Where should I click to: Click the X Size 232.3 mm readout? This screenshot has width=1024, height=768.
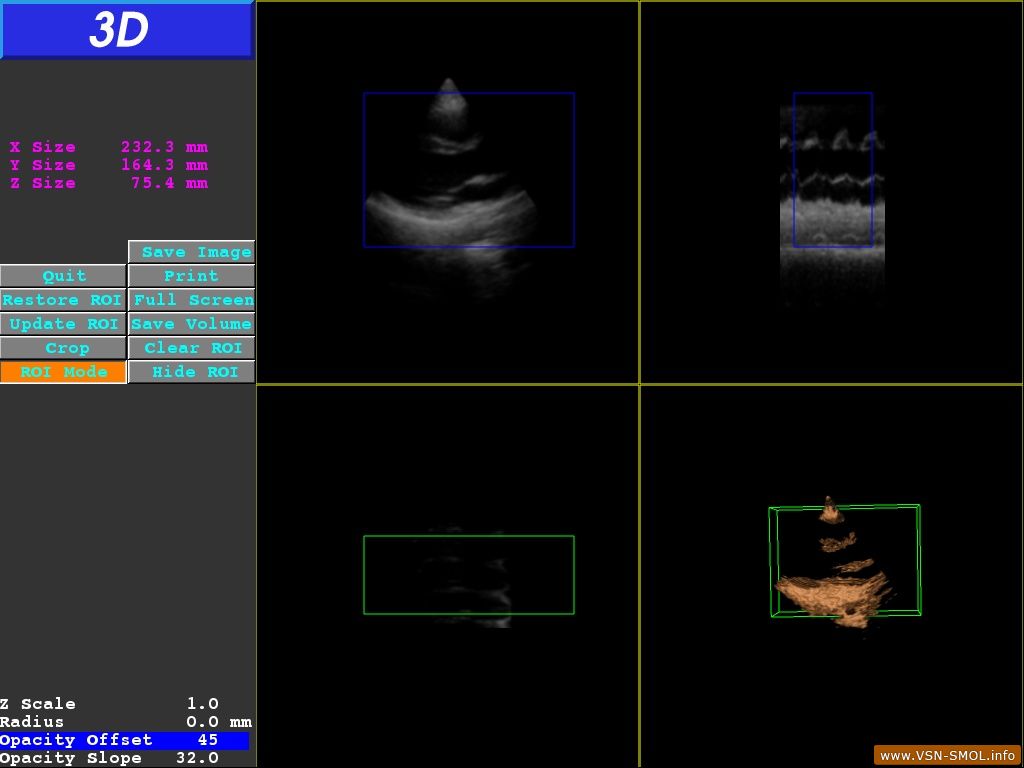click(x=109, y=147)
